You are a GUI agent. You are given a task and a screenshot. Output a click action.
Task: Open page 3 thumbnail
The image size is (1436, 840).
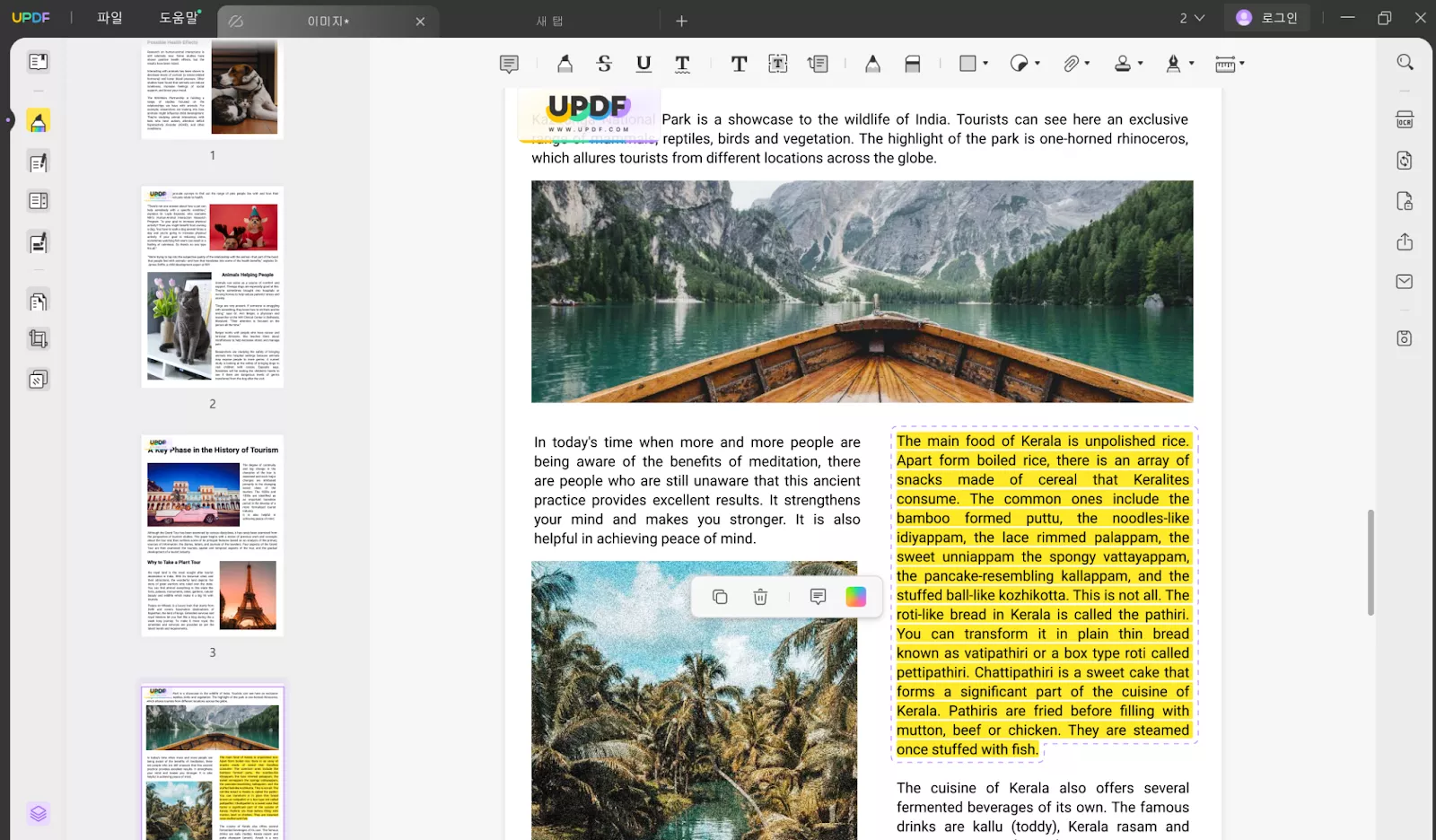213,536
